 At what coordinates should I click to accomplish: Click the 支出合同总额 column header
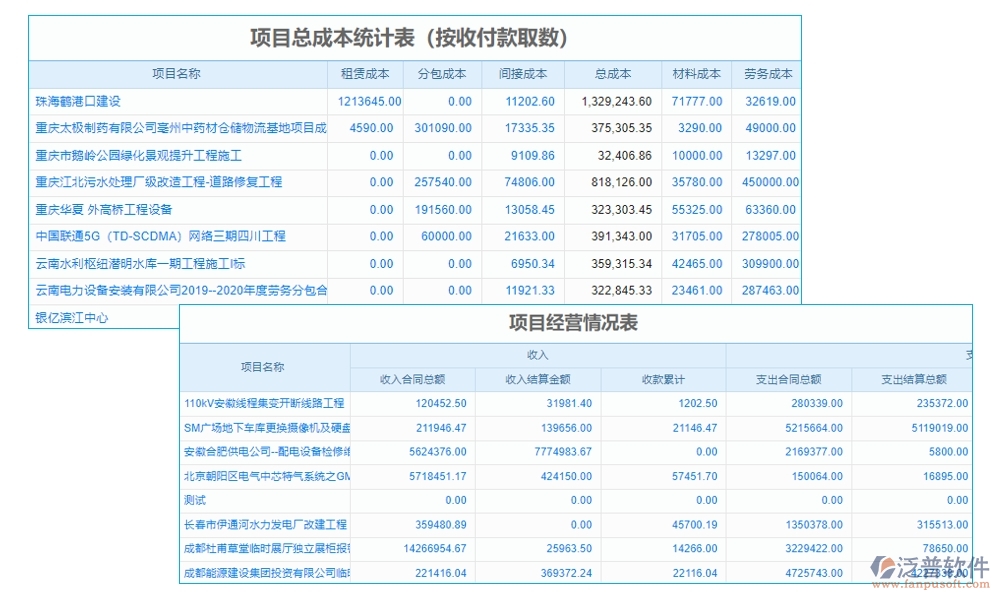point(790,379)
